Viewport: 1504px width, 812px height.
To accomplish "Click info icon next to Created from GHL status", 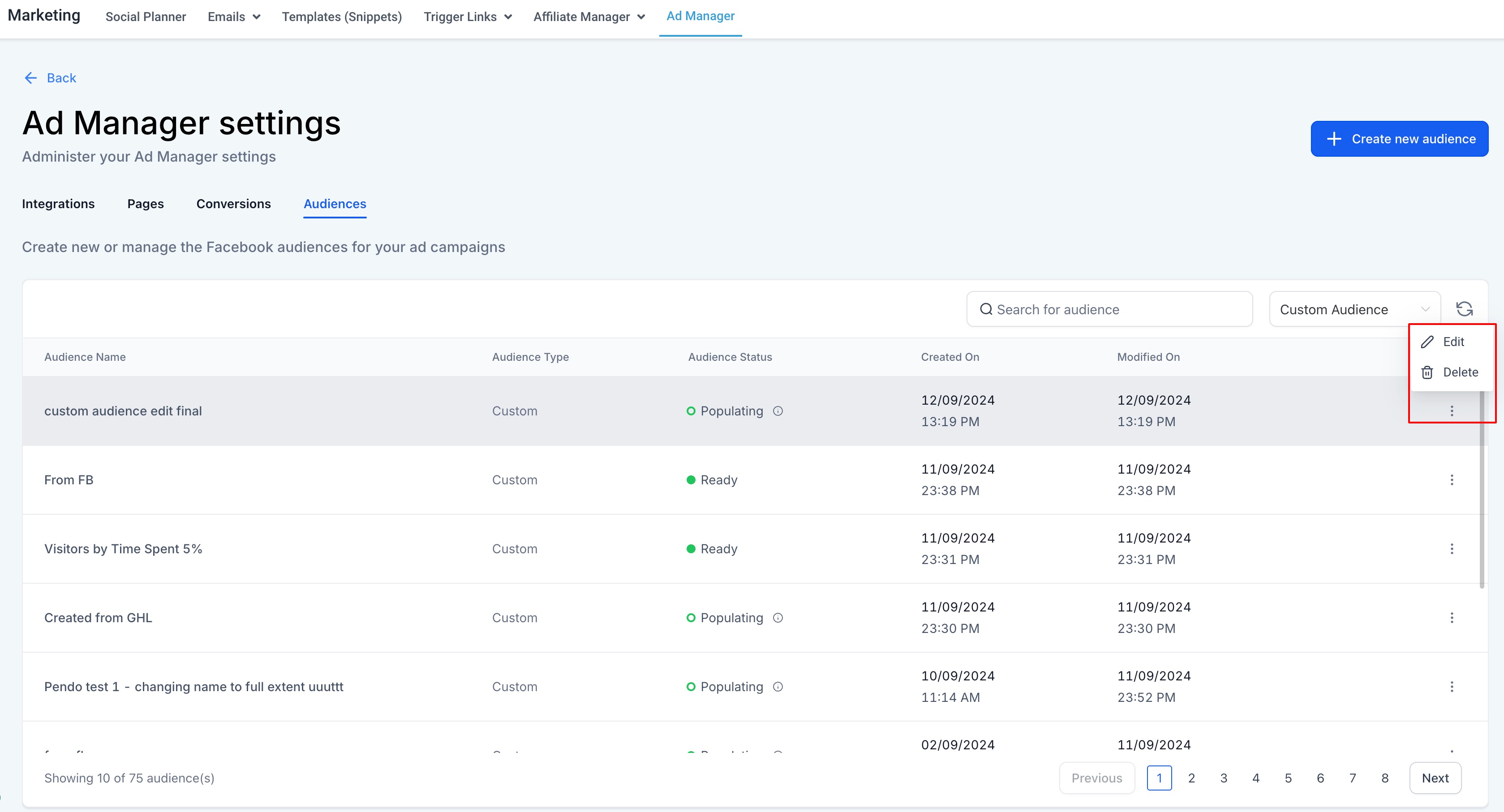I will tap(778, 617).
